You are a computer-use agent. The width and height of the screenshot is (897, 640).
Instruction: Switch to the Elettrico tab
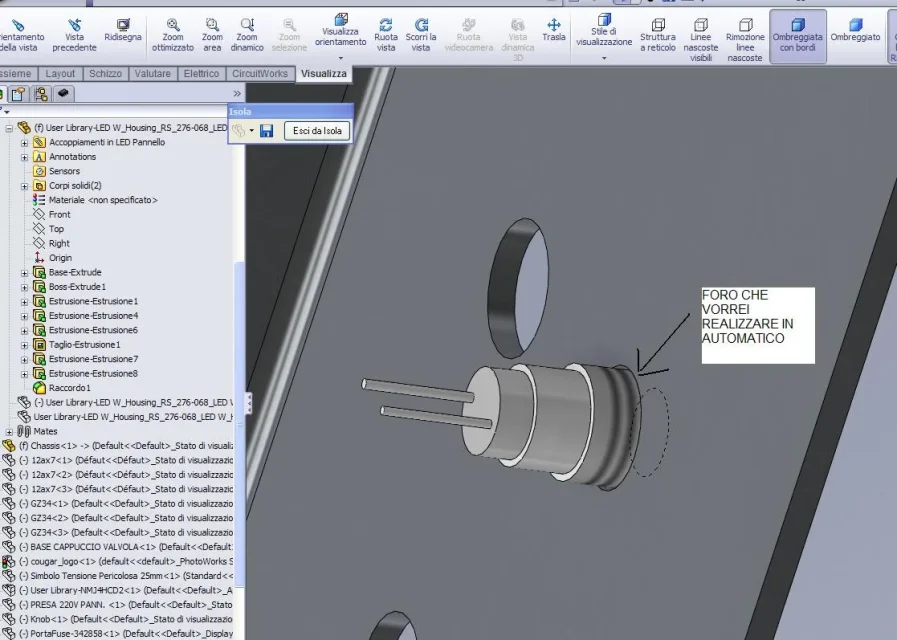[x=201, y=74]
